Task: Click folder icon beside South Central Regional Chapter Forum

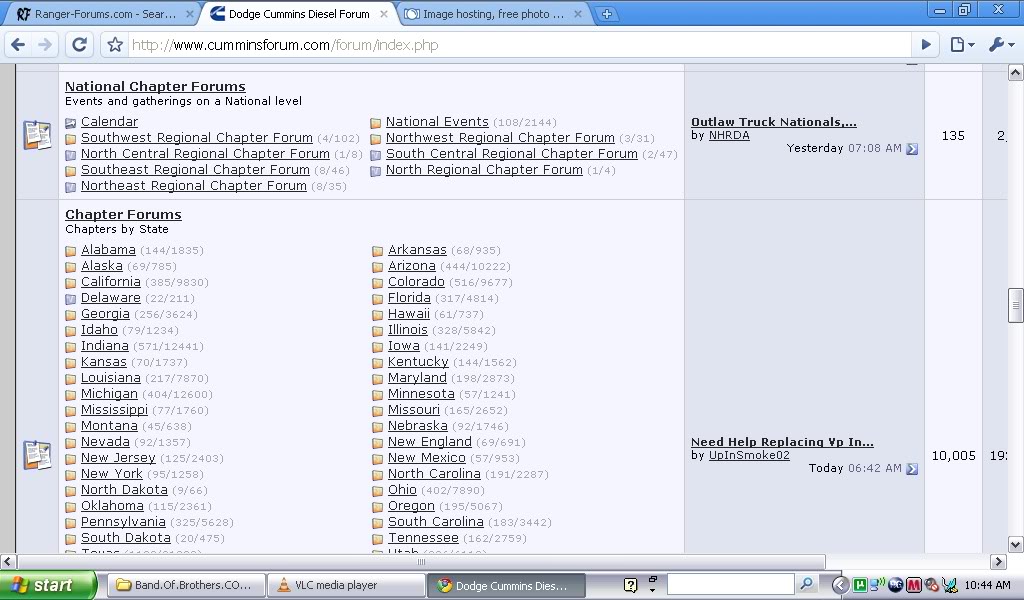Action: pos(376,155)
